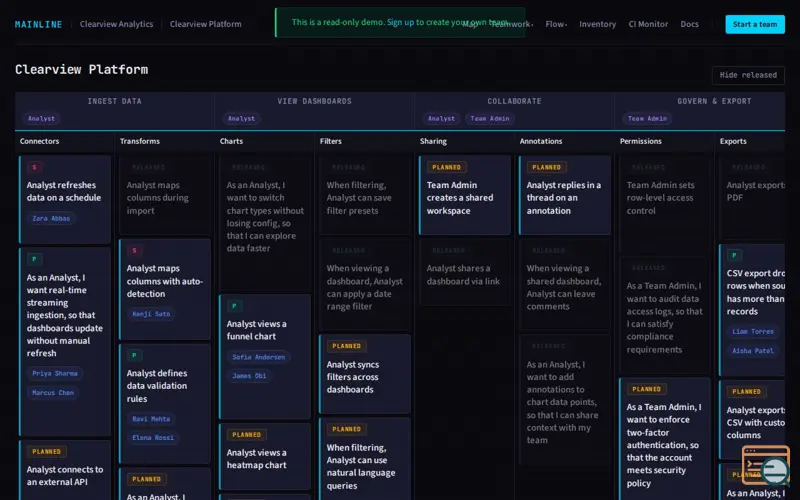
Task: Click the James Obi assignee tag
Action: point(249,376)
